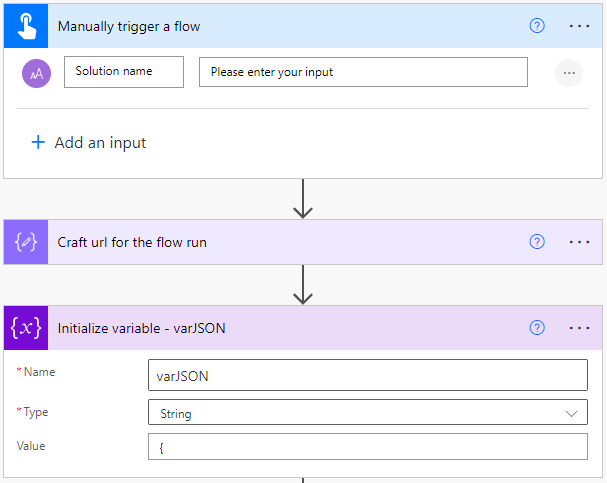Image resolution: width=607 pixels, height=483 pixels.
Task: Click Add an input link
Action: click(x=89, y=143)
